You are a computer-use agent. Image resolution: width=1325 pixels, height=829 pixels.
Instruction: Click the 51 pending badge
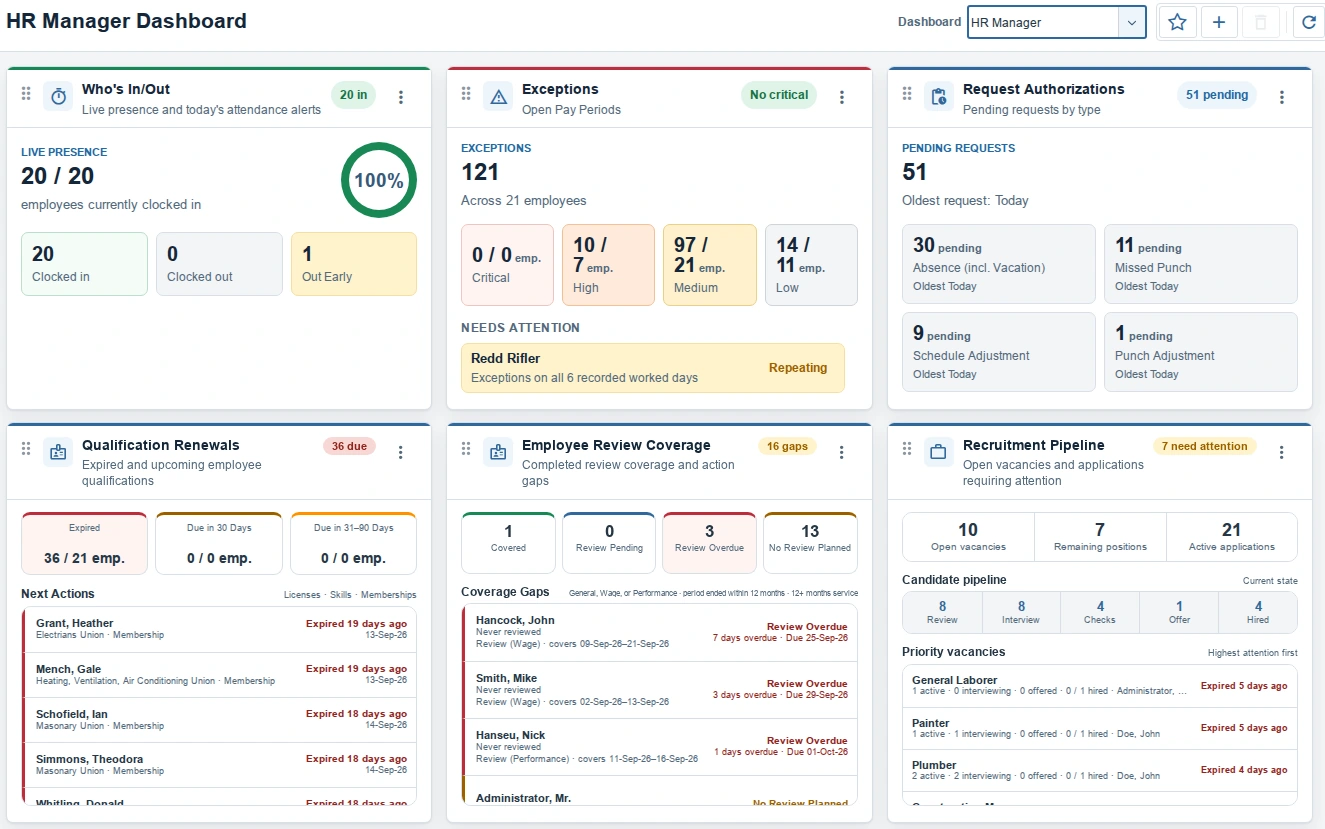1217,95
